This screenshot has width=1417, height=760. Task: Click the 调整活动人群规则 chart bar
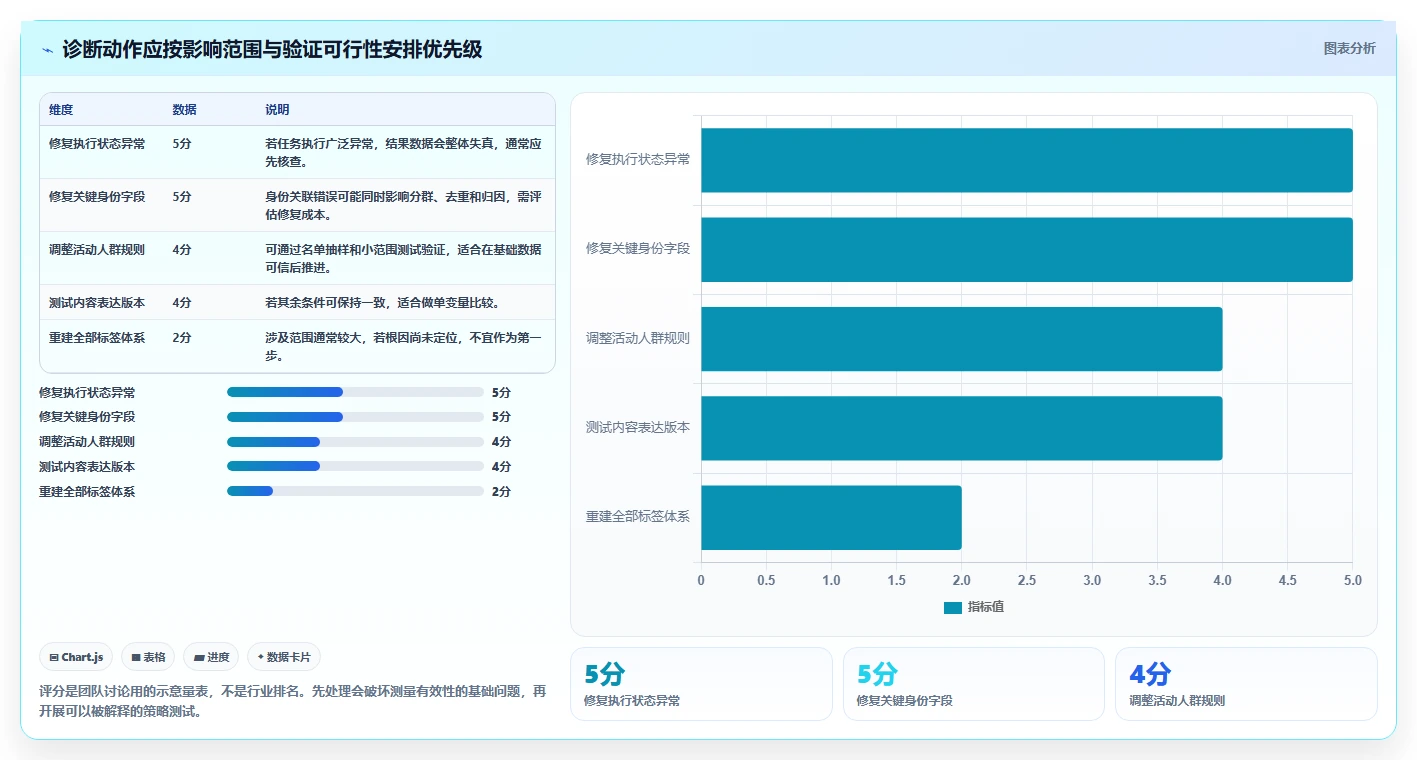(961, 339)
